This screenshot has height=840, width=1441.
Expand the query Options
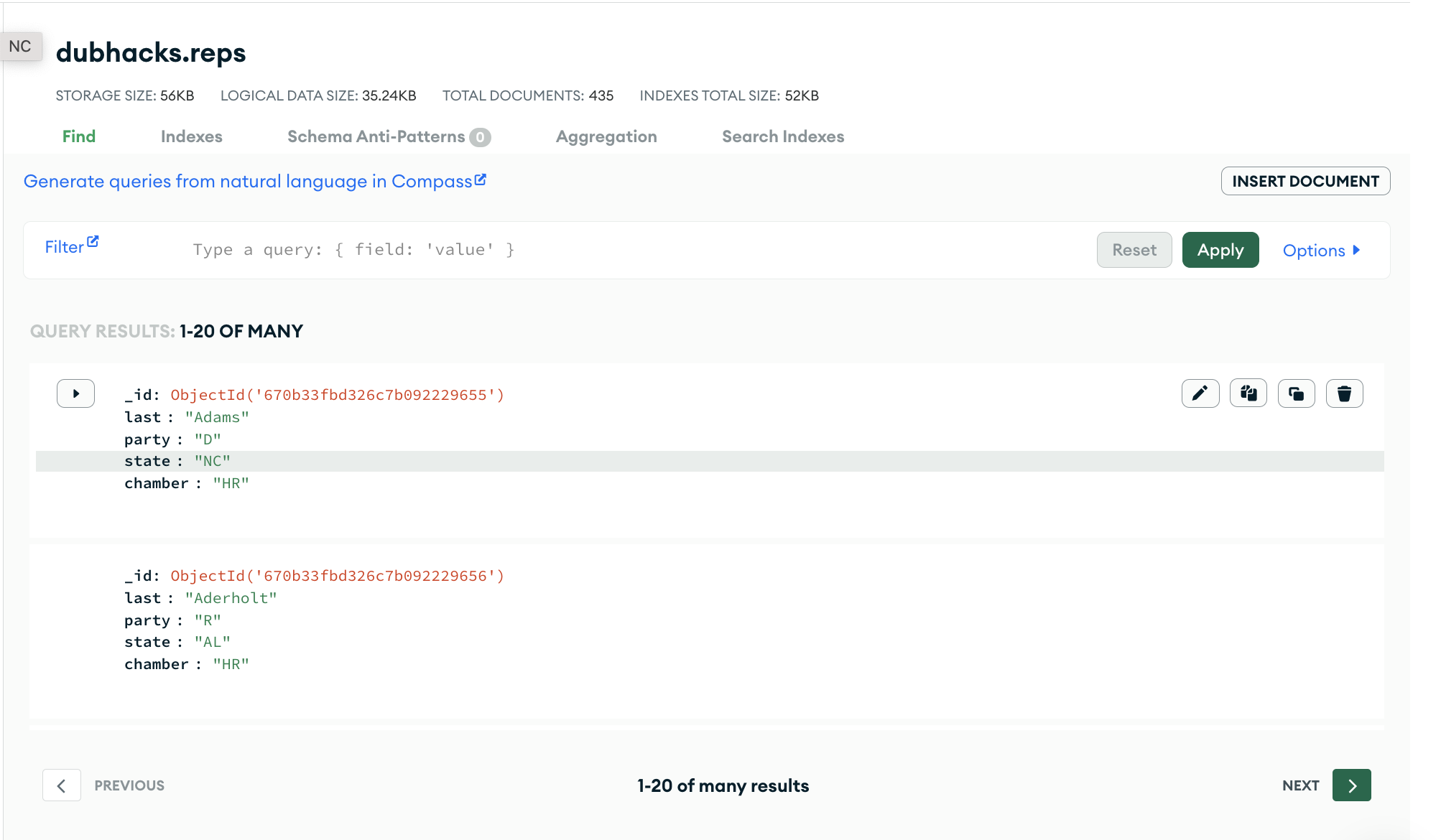(1320, 251)
